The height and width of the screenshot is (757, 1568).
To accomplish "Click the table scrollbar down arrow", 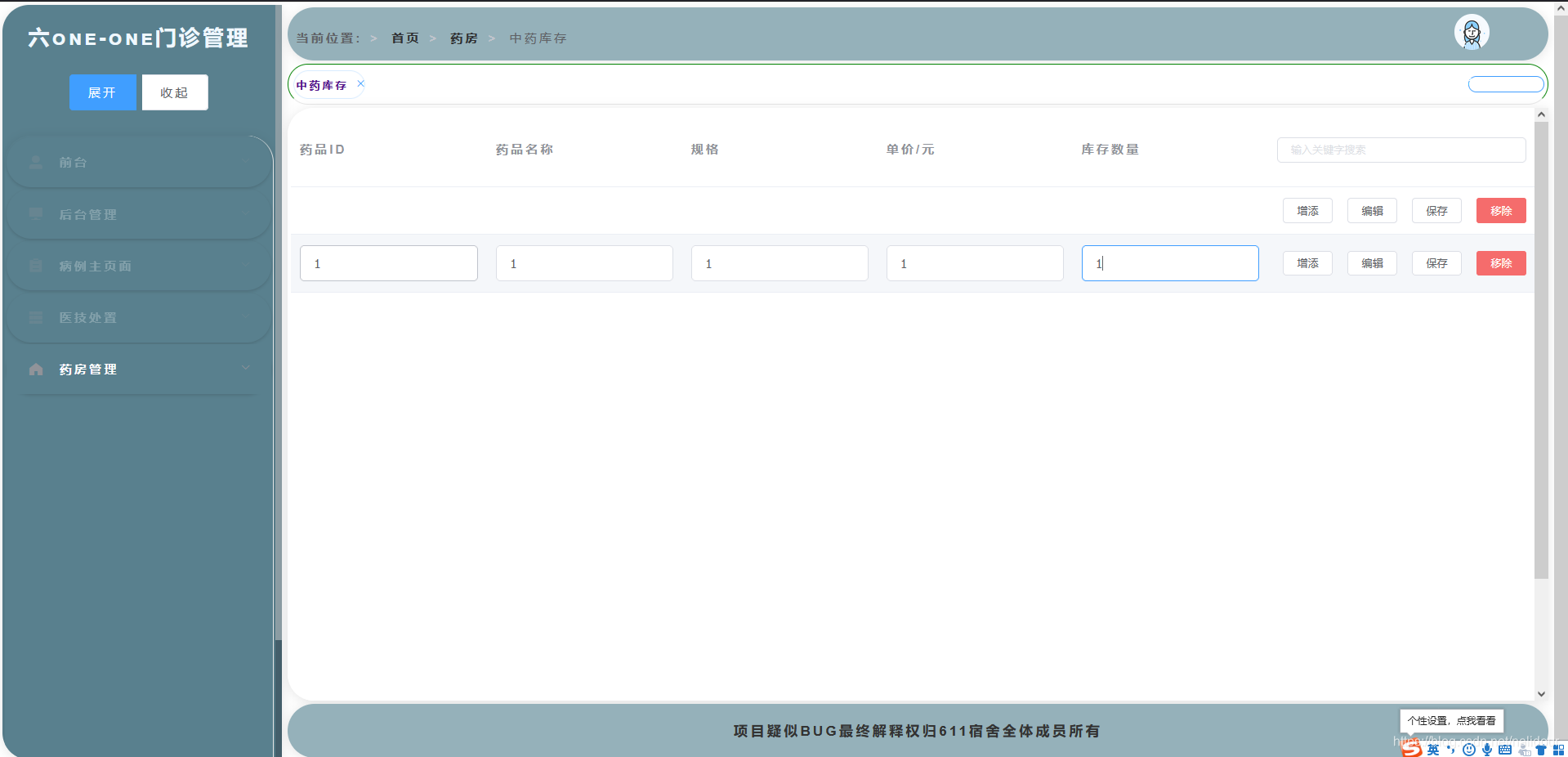I will pyautogui.click(x=1541, y=694).
